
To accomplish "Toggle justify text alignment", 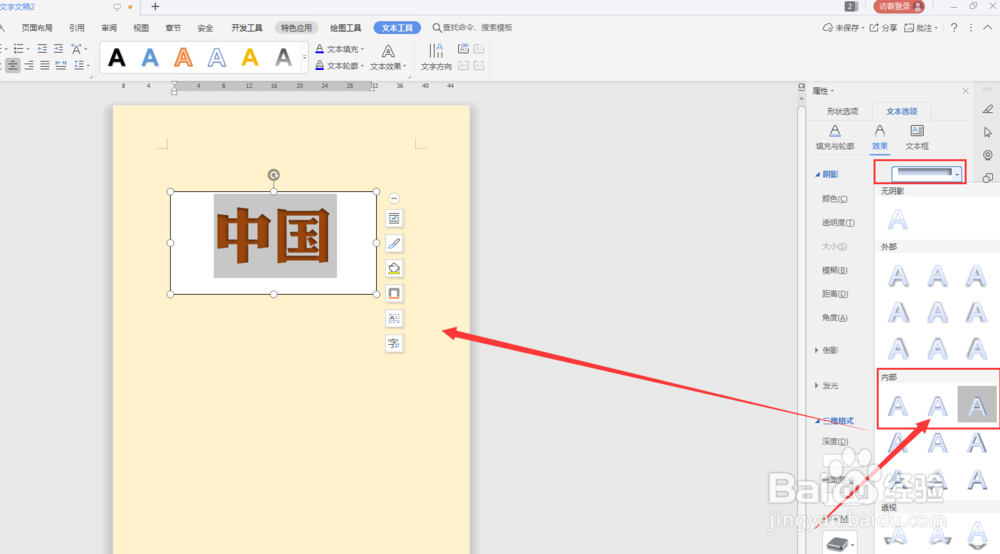I will tap(45, 65).
